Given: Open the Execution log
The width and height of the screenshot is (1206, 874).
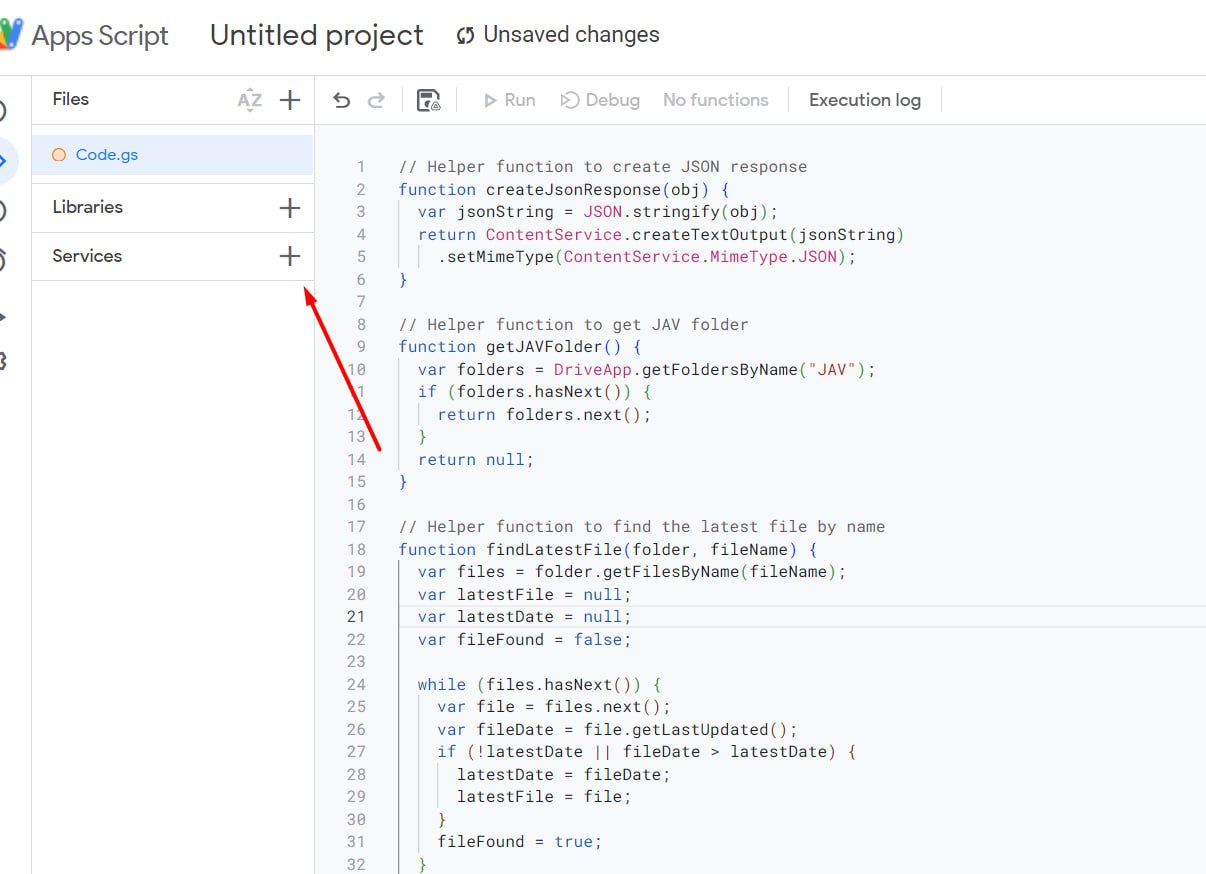Looking at the screenshot, I should 864,100.
